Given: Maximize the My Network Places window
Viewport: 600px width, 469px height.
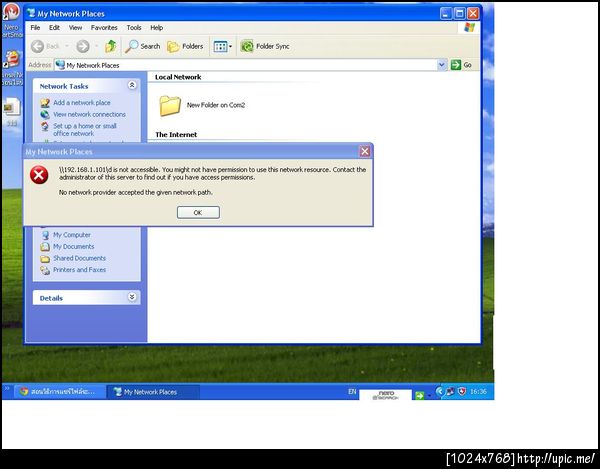Looking at the screenshot, I should click(459, 14).
